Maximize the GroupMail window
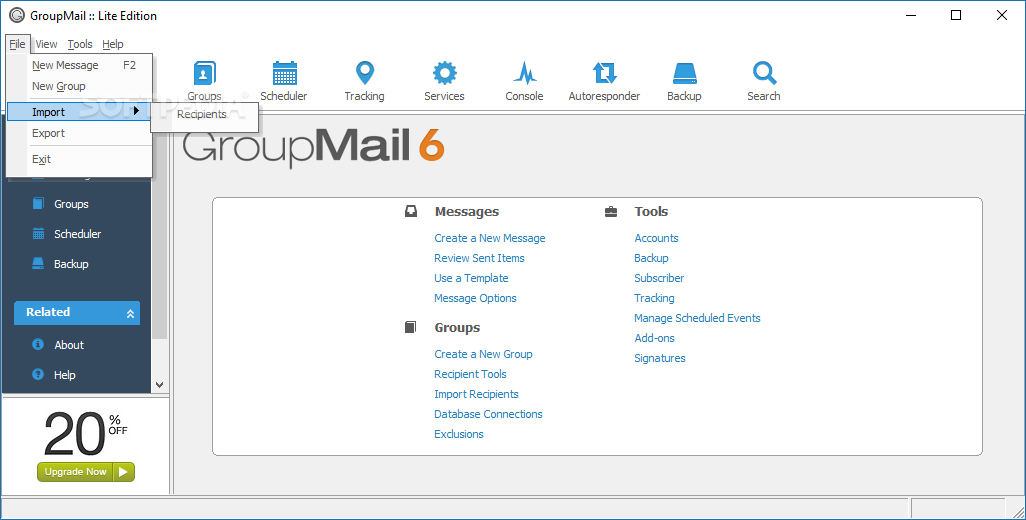1026x520 pixels. coord(956,15)
